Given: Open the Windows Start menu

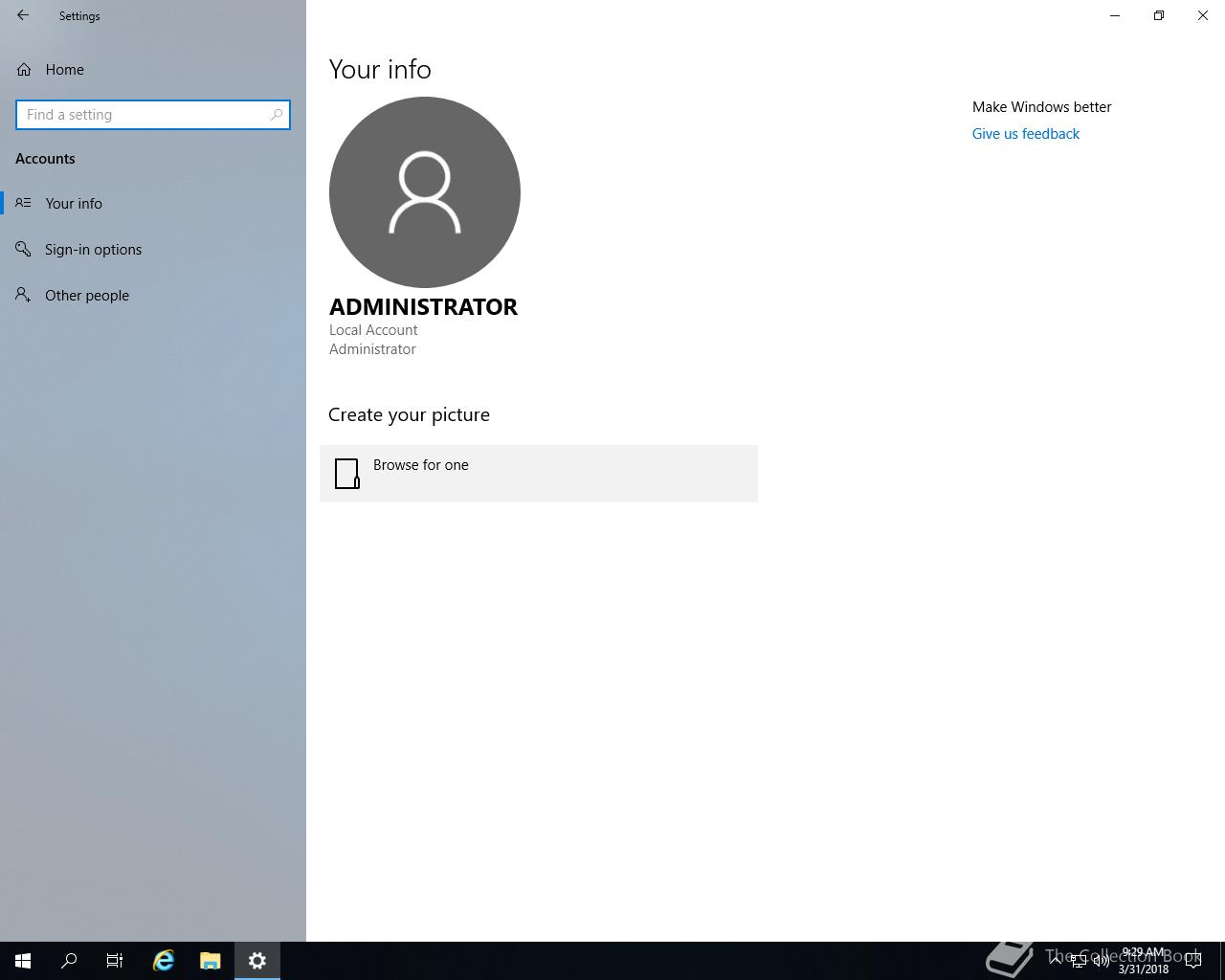Looking at the screenshot, I should point(23,961).
